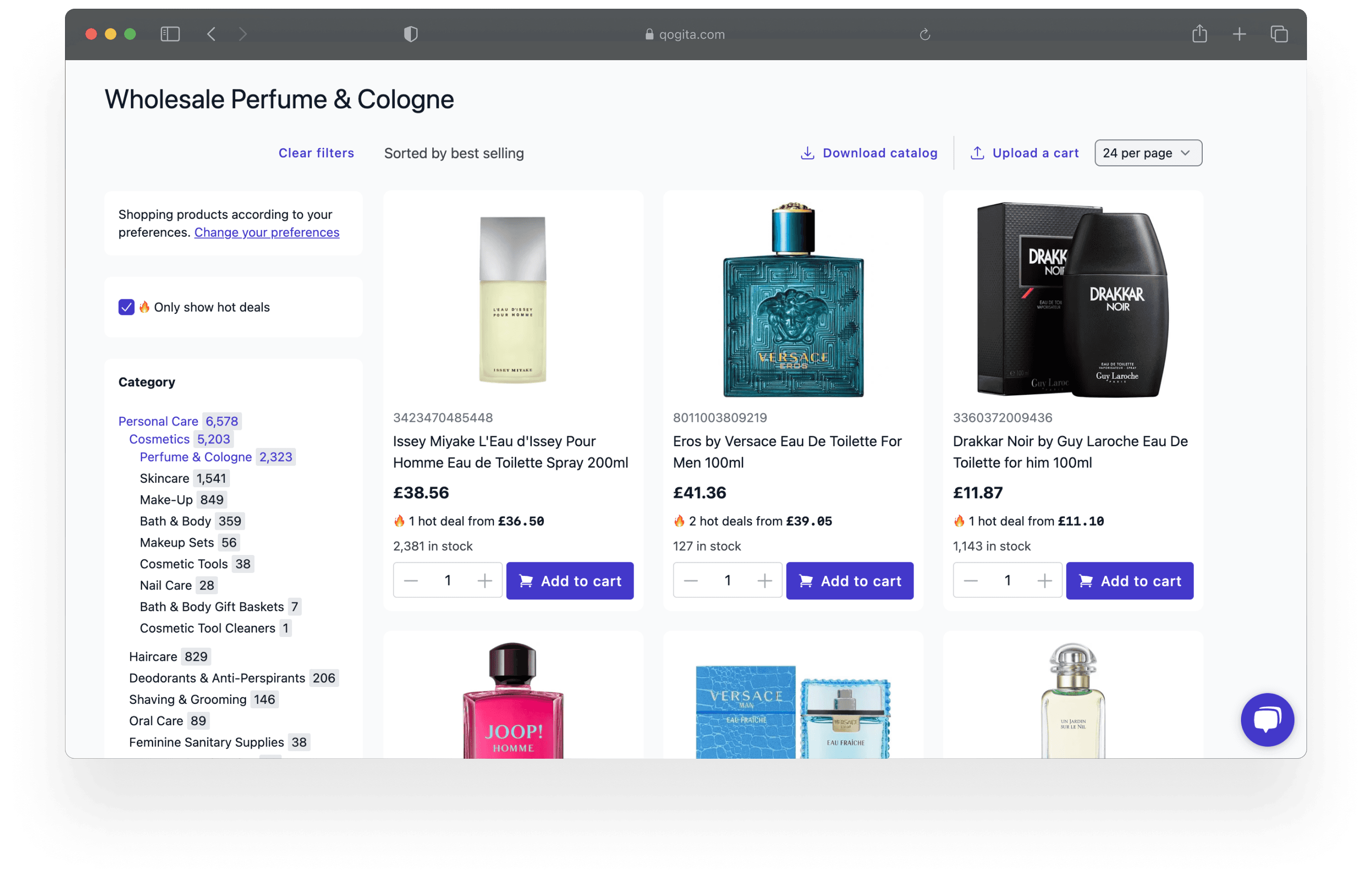Add Drakkar Noir to cart
1372x880 pixels.
point(1130,581)
